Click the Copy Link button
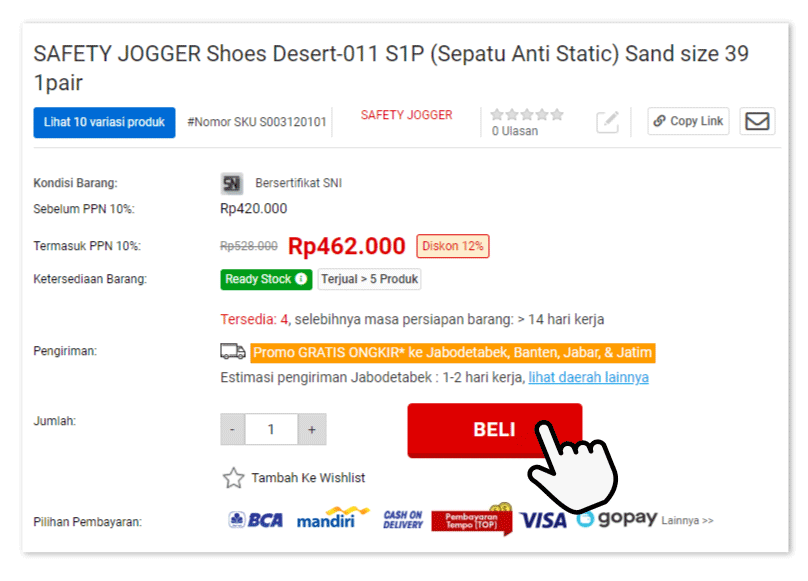This screenshot has width=808, height=581. 688,121
